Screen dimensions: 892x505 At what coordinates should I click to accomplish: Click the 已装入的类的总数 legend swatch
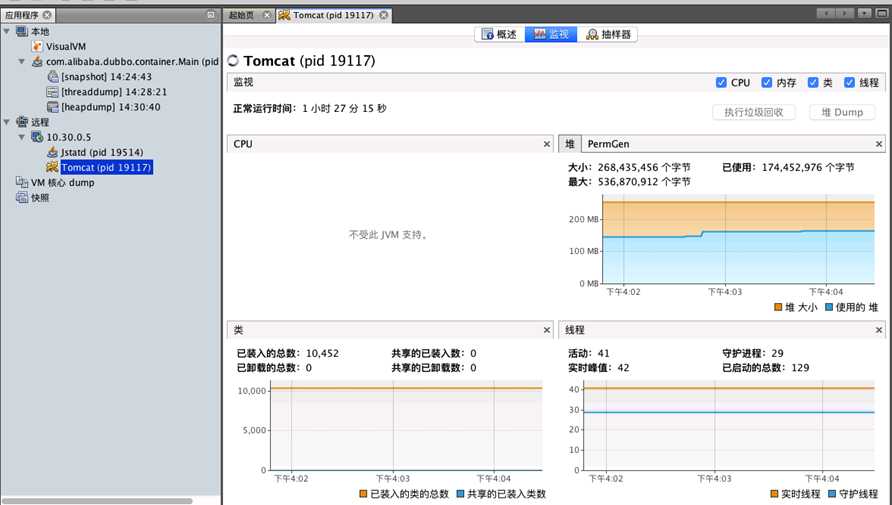pos(363,494)
